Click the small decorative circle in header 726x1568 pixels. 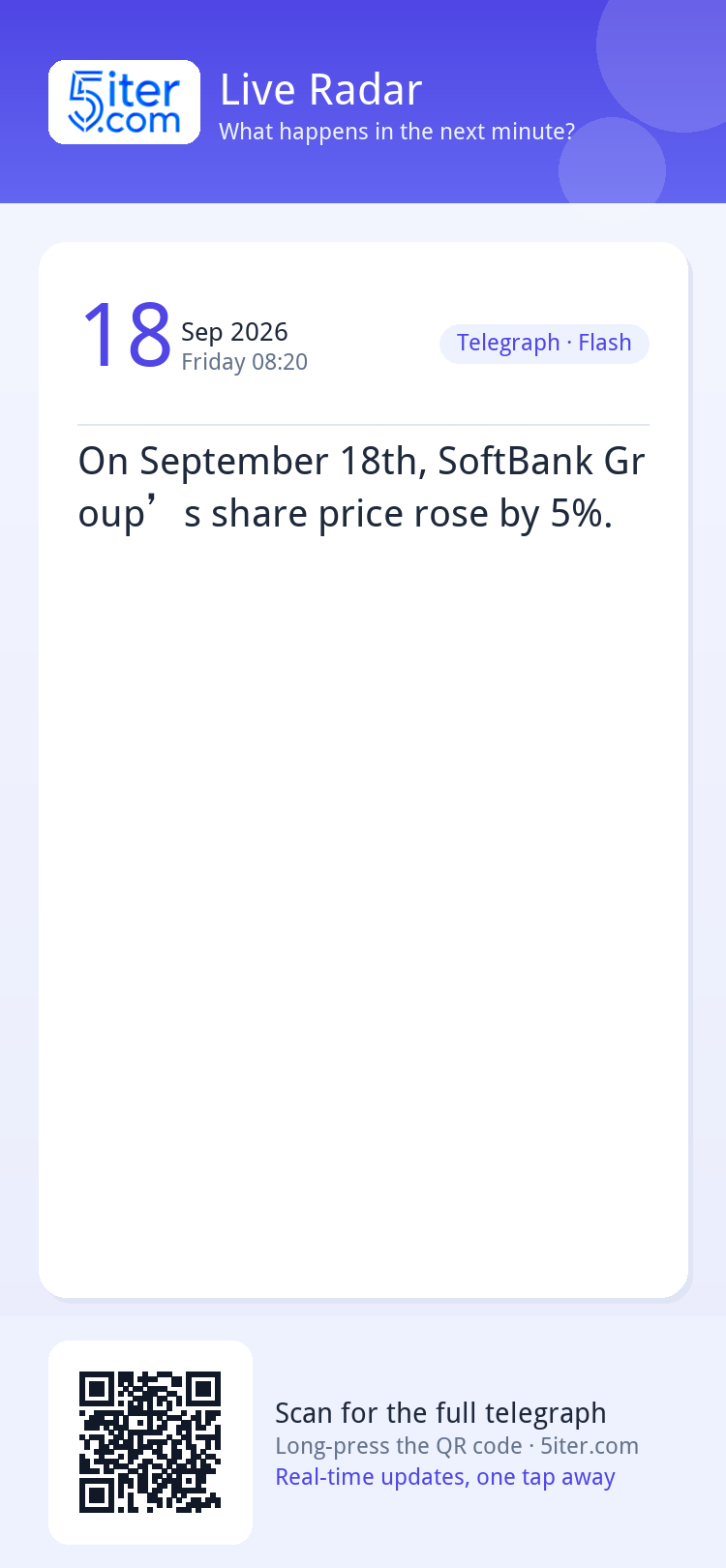(x=612, y=165)
